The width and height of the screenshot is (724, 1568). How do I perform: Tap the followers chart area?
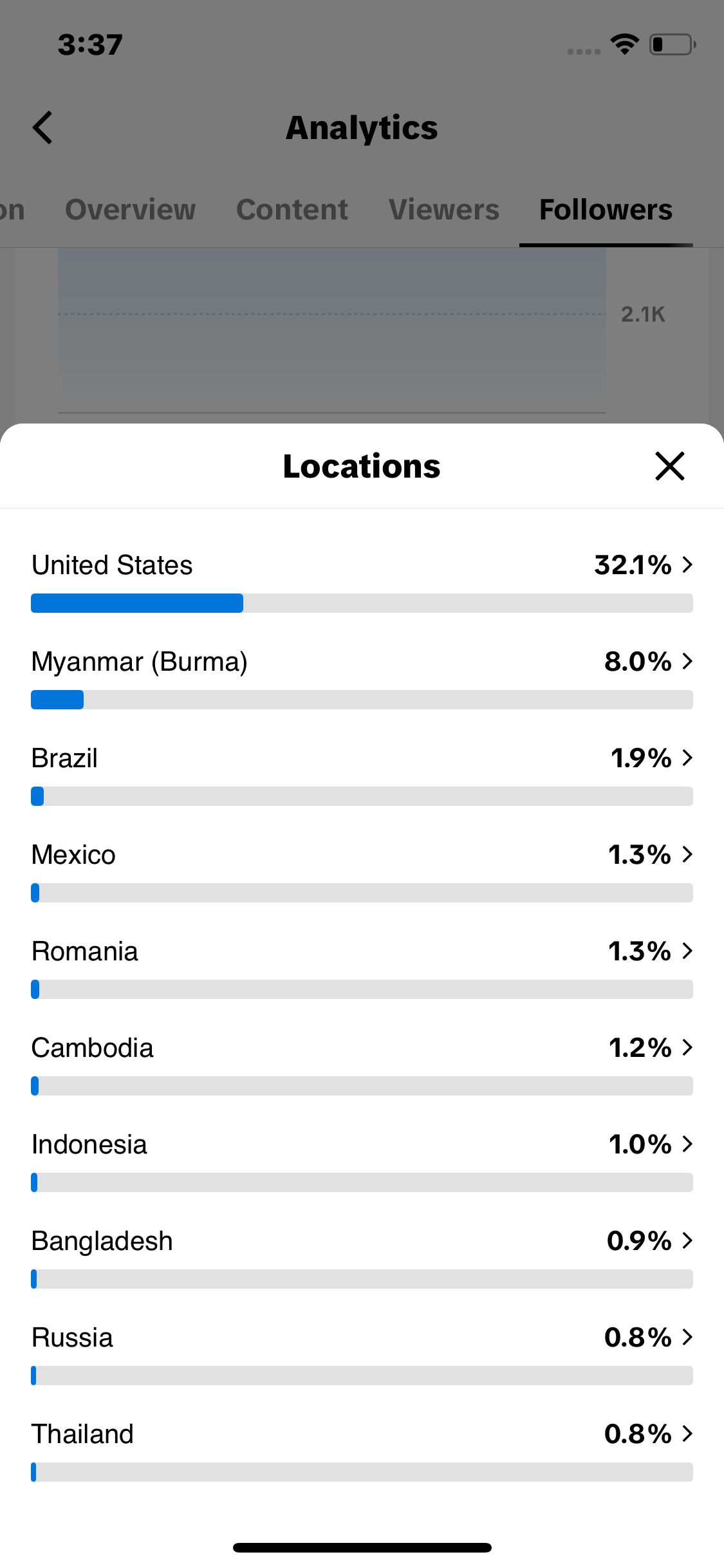point(332,330)
